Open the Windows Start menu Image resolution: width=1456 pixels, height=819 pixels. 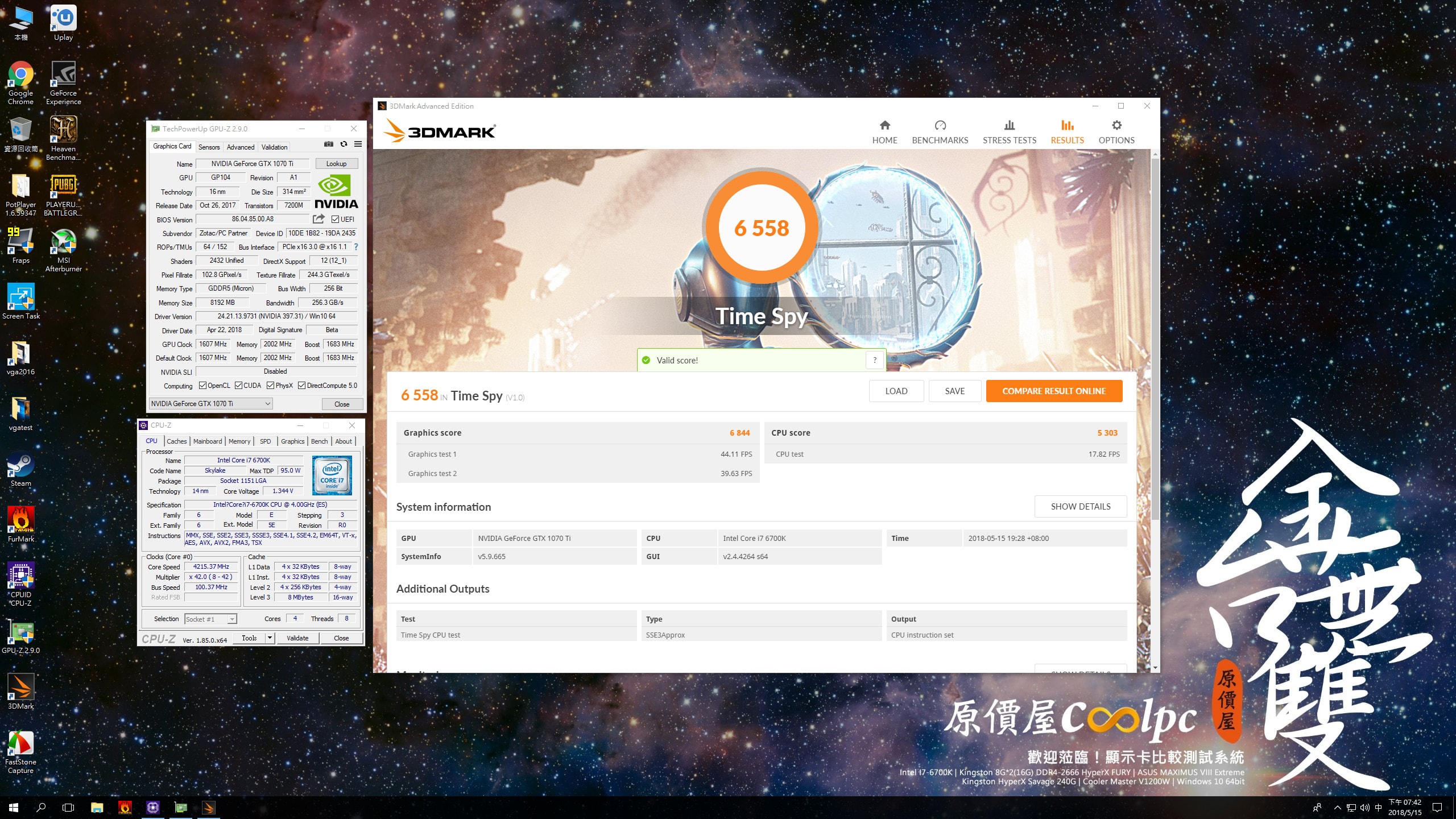point(14,808)
